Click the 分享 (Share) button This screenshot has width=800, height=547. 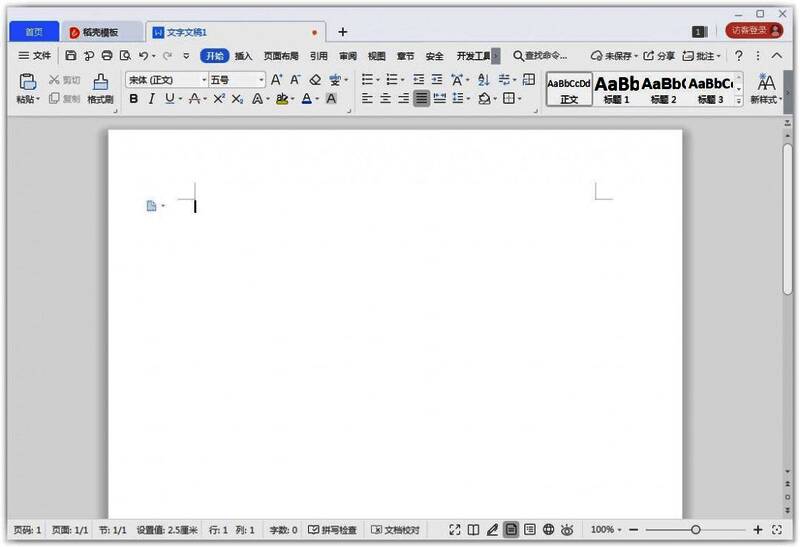pos(658,56)
